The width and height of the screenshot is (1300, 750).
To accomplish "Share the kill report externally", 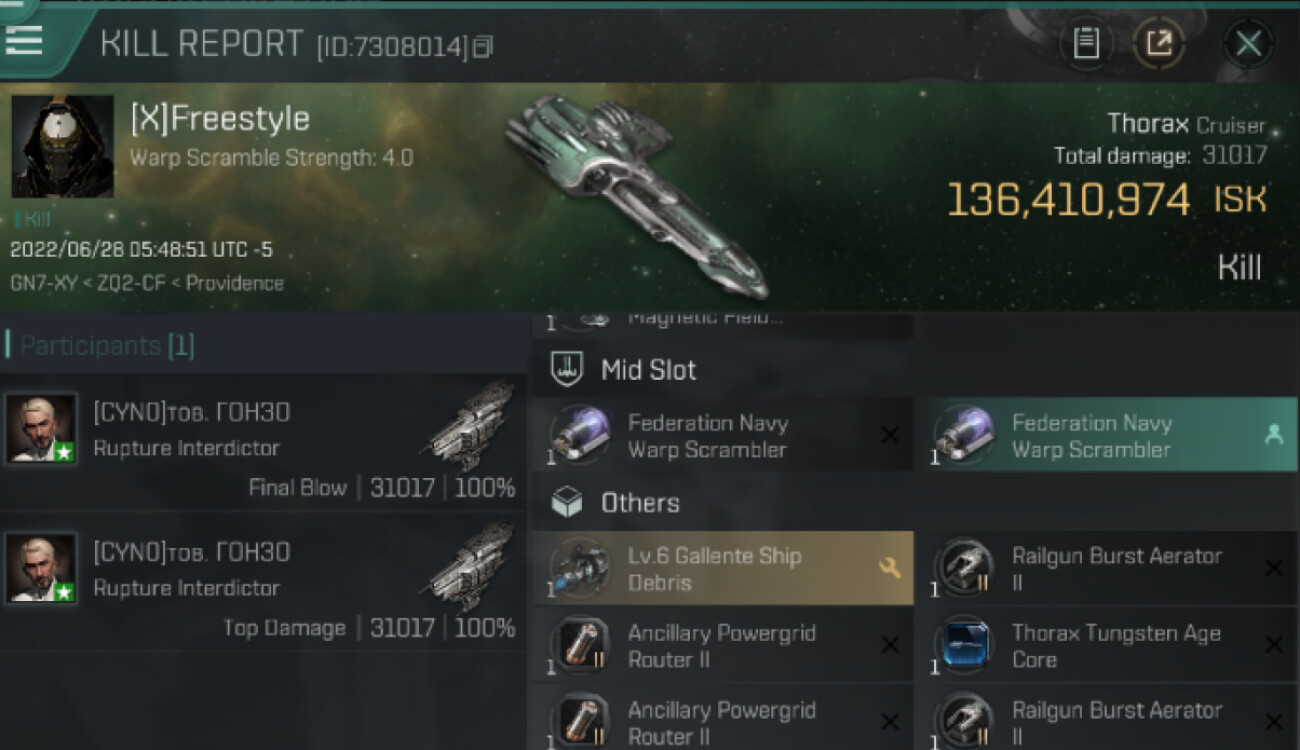I will 1159,44.
